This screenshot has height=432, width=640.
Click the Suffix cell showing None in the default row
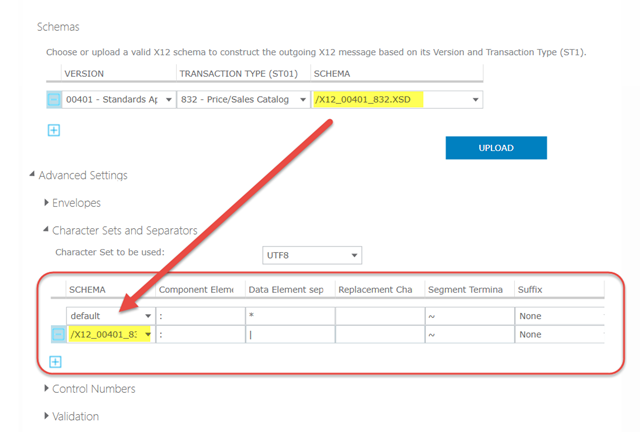click(x=556, y=315)
